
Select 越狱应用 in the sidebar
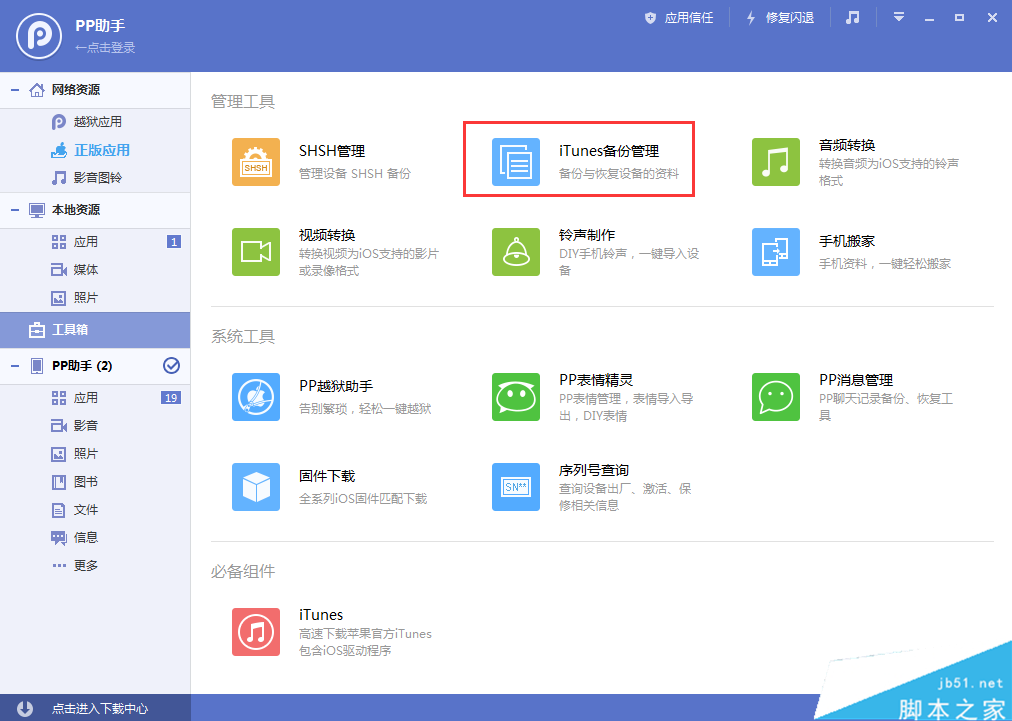tap(96, 122)
